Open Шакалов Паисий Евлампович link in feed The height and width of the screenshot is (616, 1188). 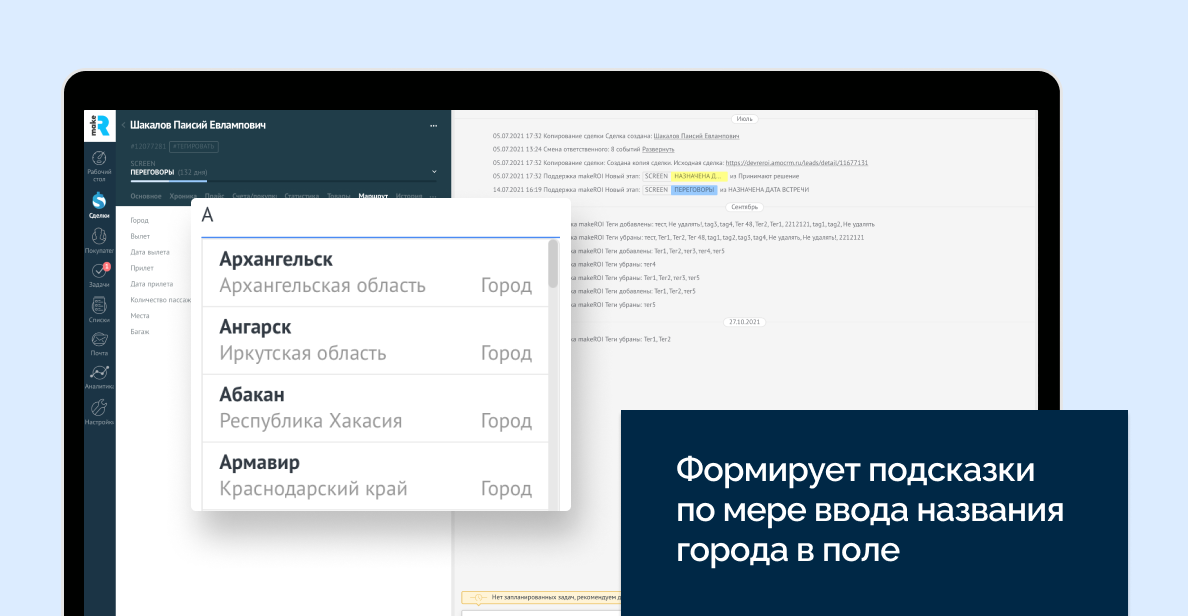point(696,136)
